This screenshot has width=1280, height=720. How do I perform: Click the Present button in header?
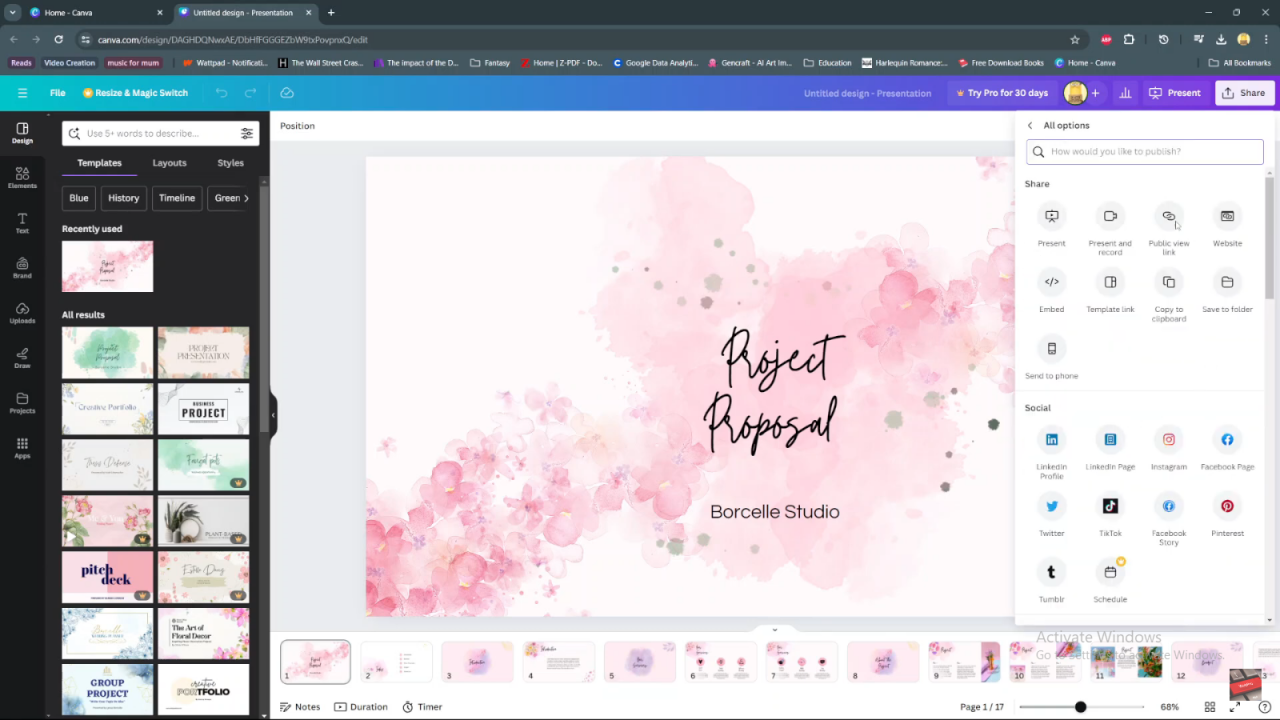[x=1175, y=93]
